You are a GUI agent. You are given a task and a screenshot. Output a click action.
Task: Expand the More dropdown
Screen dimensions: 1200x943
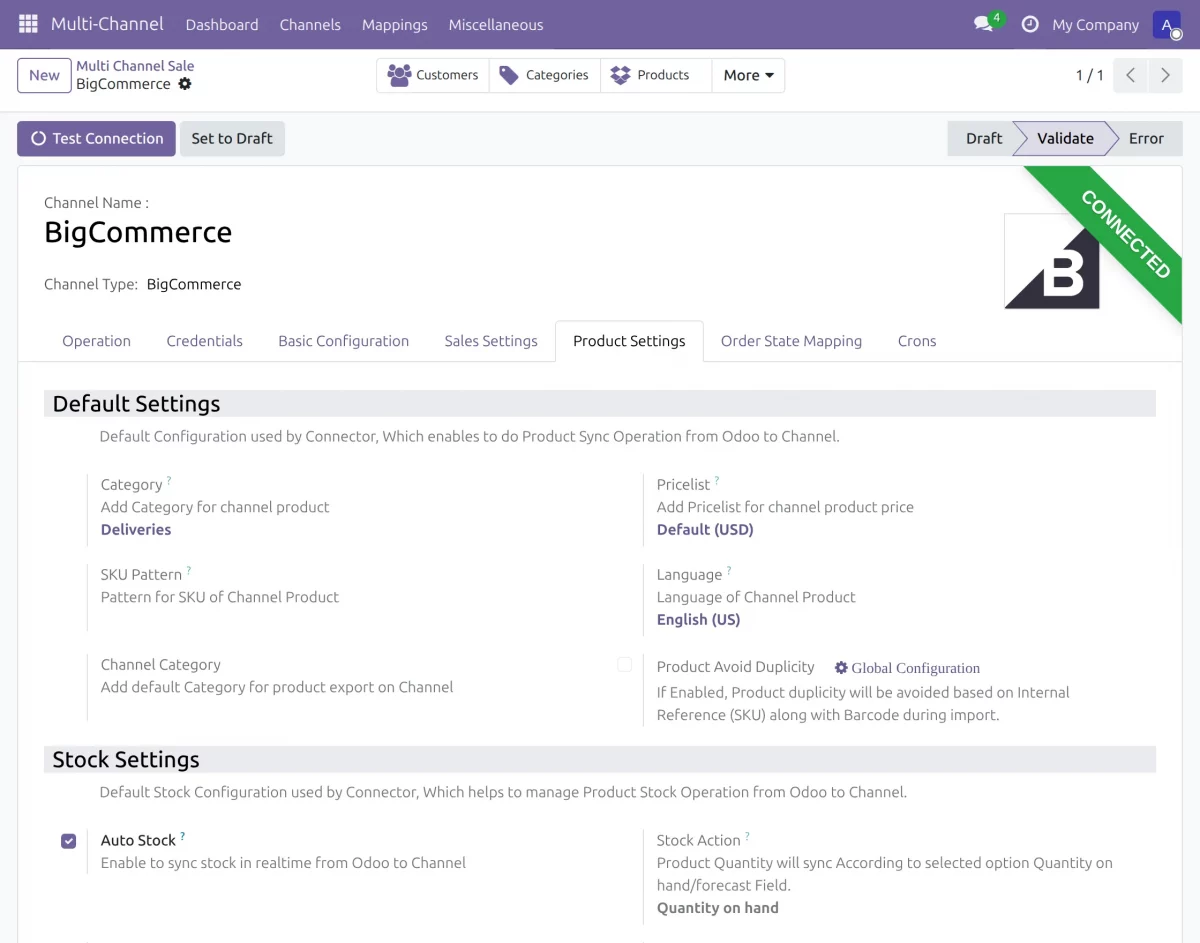[x=748, y=75]
